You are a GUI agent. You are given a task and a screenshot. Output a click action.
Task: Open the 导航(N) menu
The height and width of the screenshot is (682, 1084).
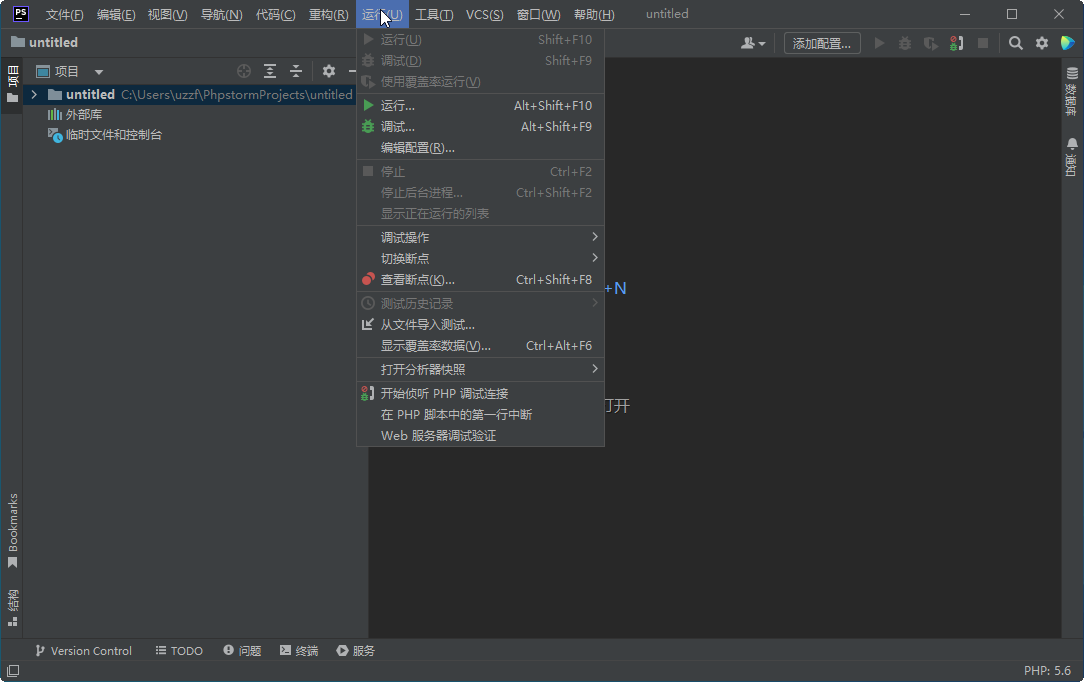(221, 15)
